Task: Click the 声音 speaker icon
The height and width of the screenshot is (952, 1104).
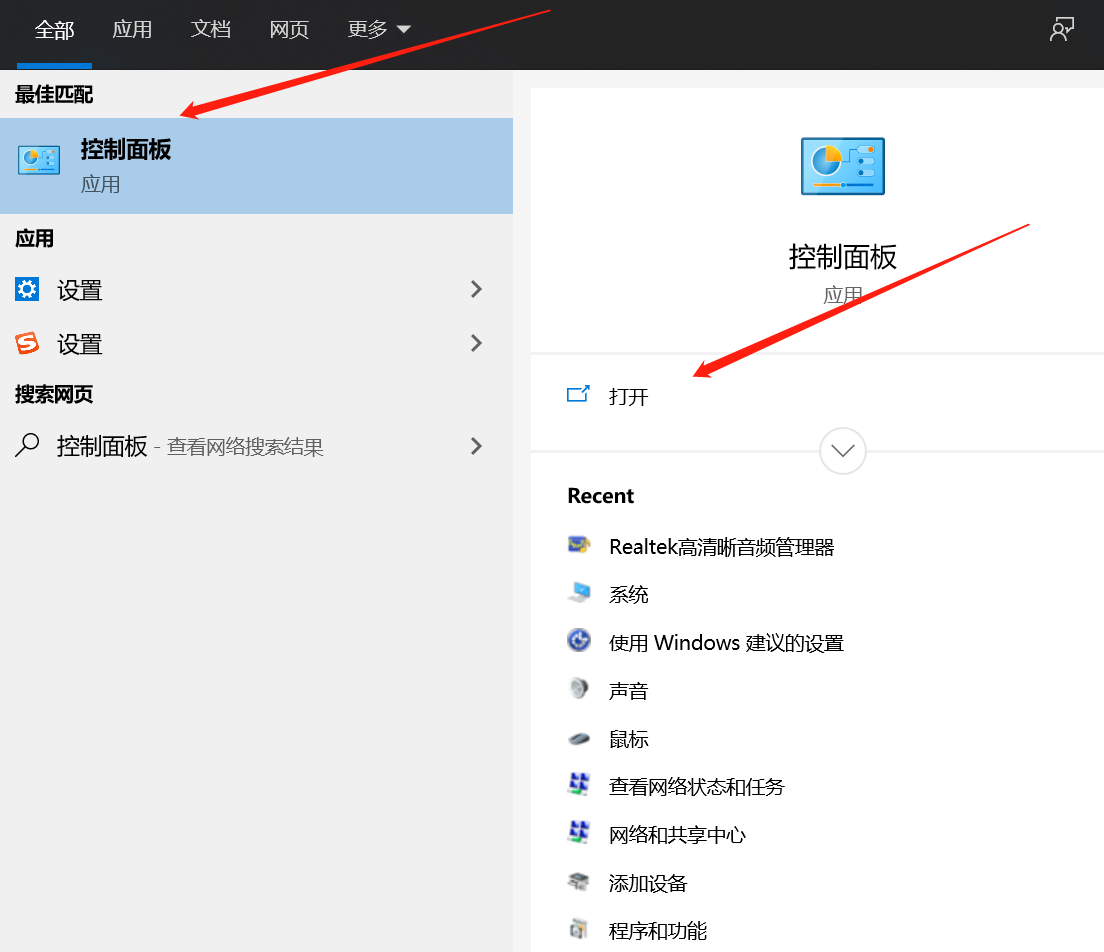Action: coord(579,690)
